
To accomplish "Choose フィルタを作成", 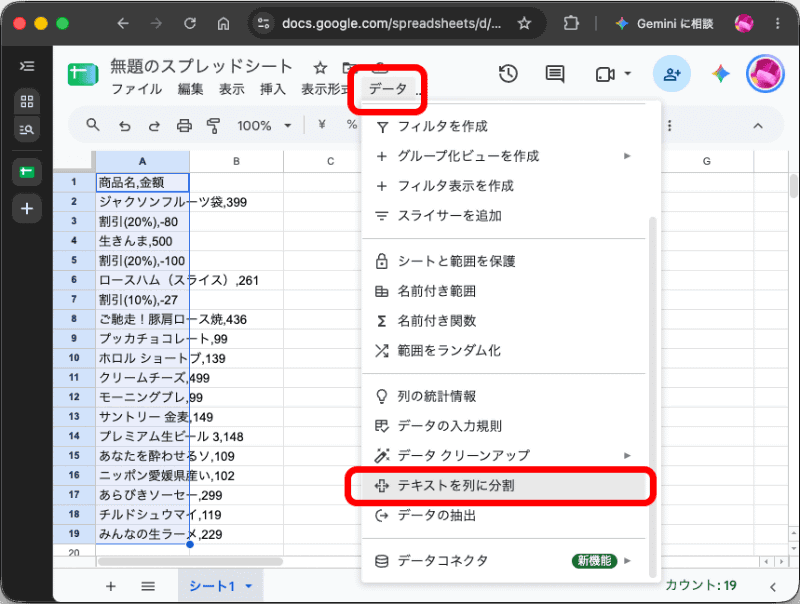I will [x=504, y=126].
